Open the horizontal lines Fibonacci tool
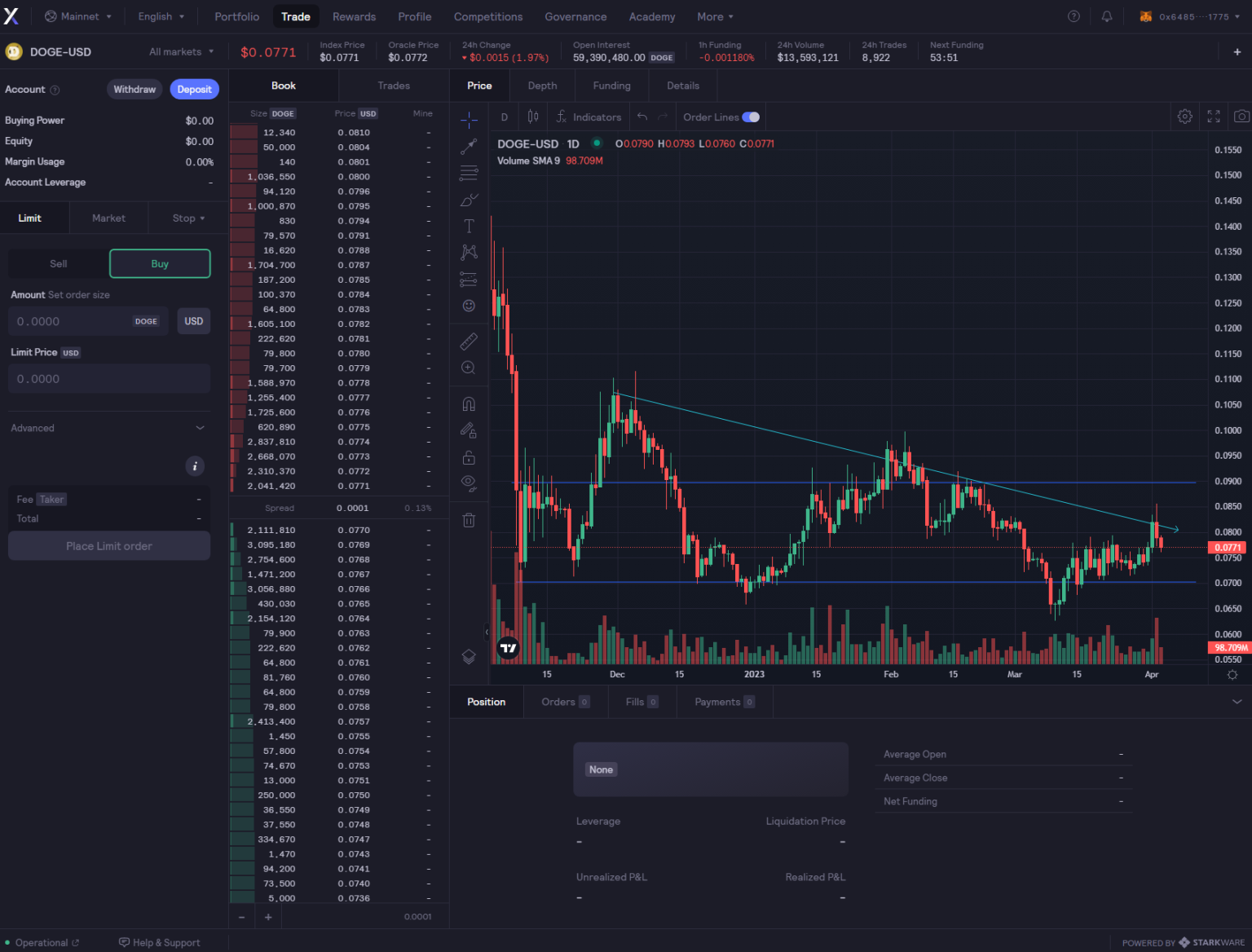Image resolution: width=1252 pixels, height=952 pixels. (469, 173)
